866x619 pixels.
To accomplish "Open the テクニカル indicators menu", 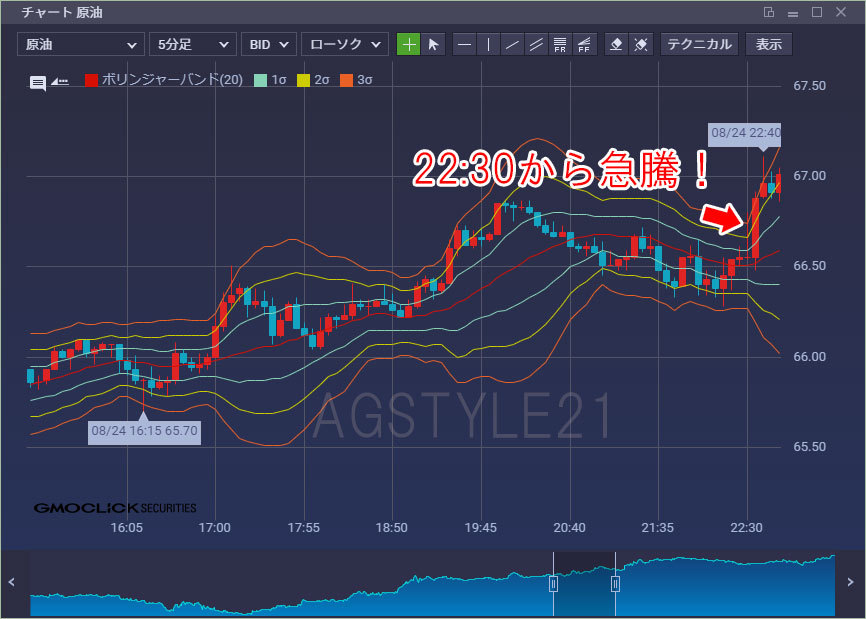I will [699, 44].
